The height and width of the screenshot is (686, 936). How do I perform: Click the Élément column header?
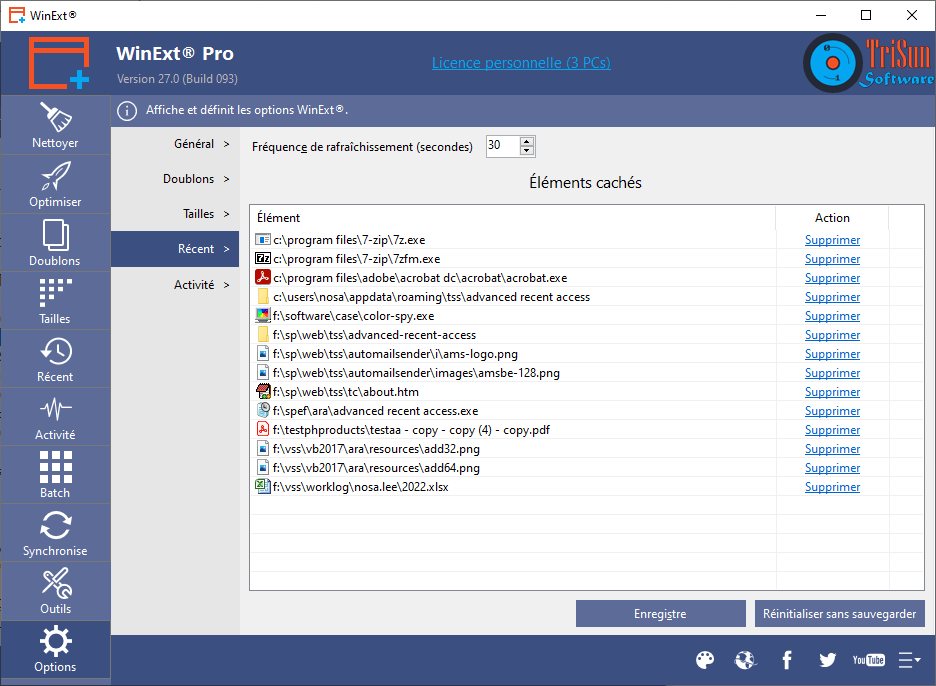click(x=513, y=218)
